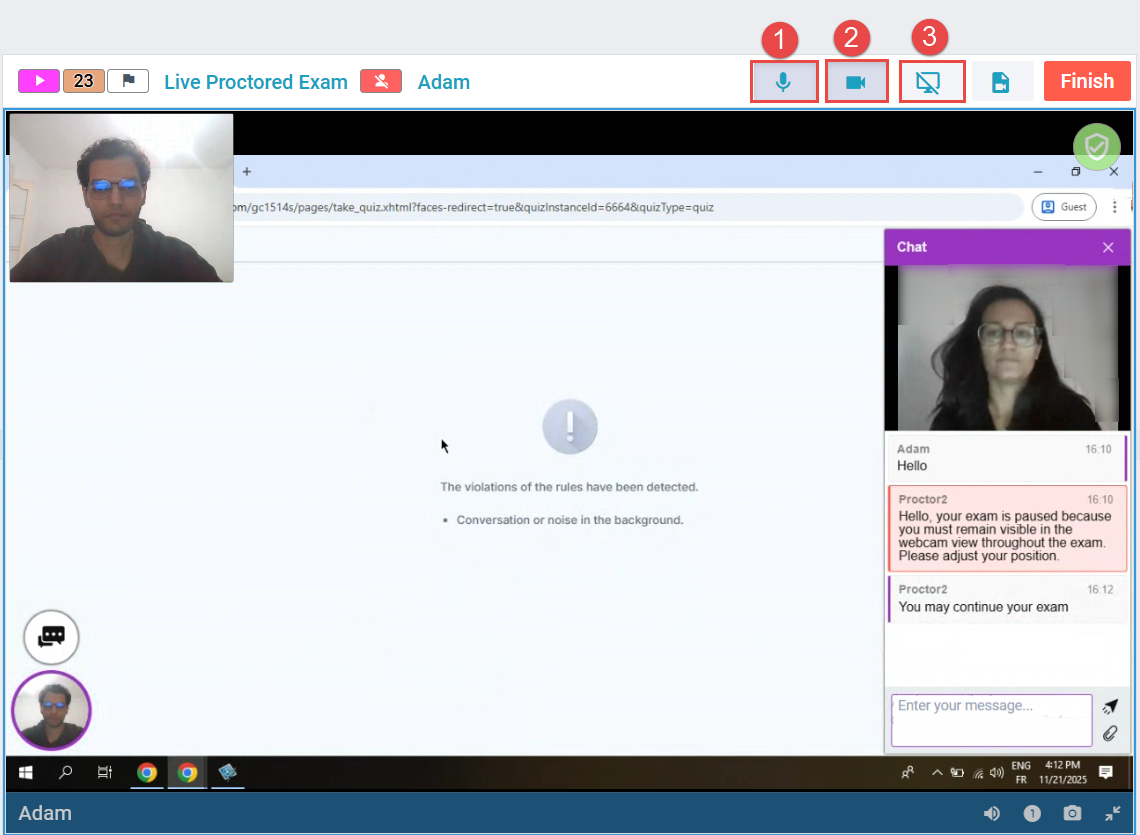The image size is (1140, 835).
Task: Click the red user-blocked icon beside Adam
Action: 381,82
